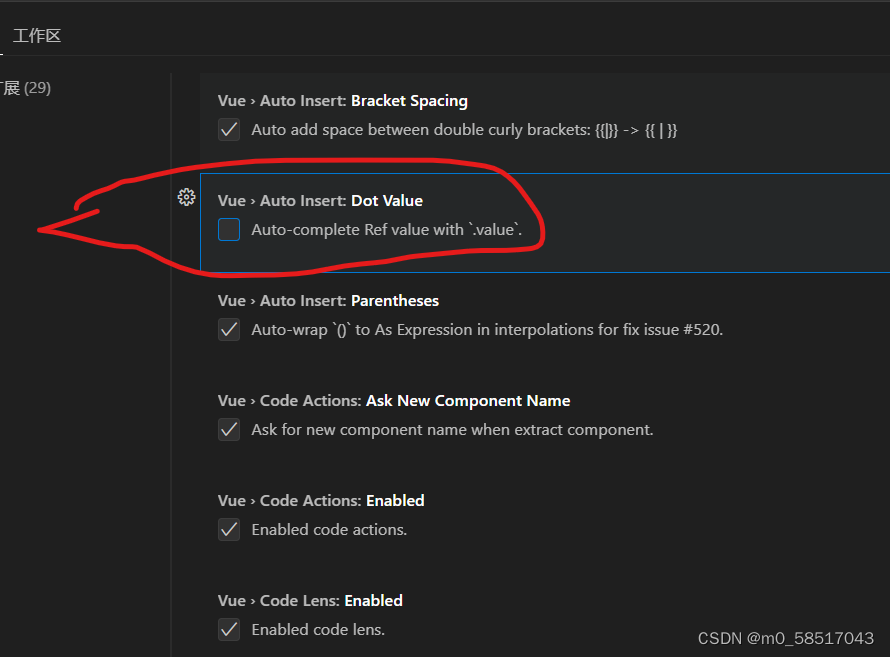The height and width of the screenshot is (657, 890).
Task: Switch to the 工作区 settings tab
Action: pos(37,35)
